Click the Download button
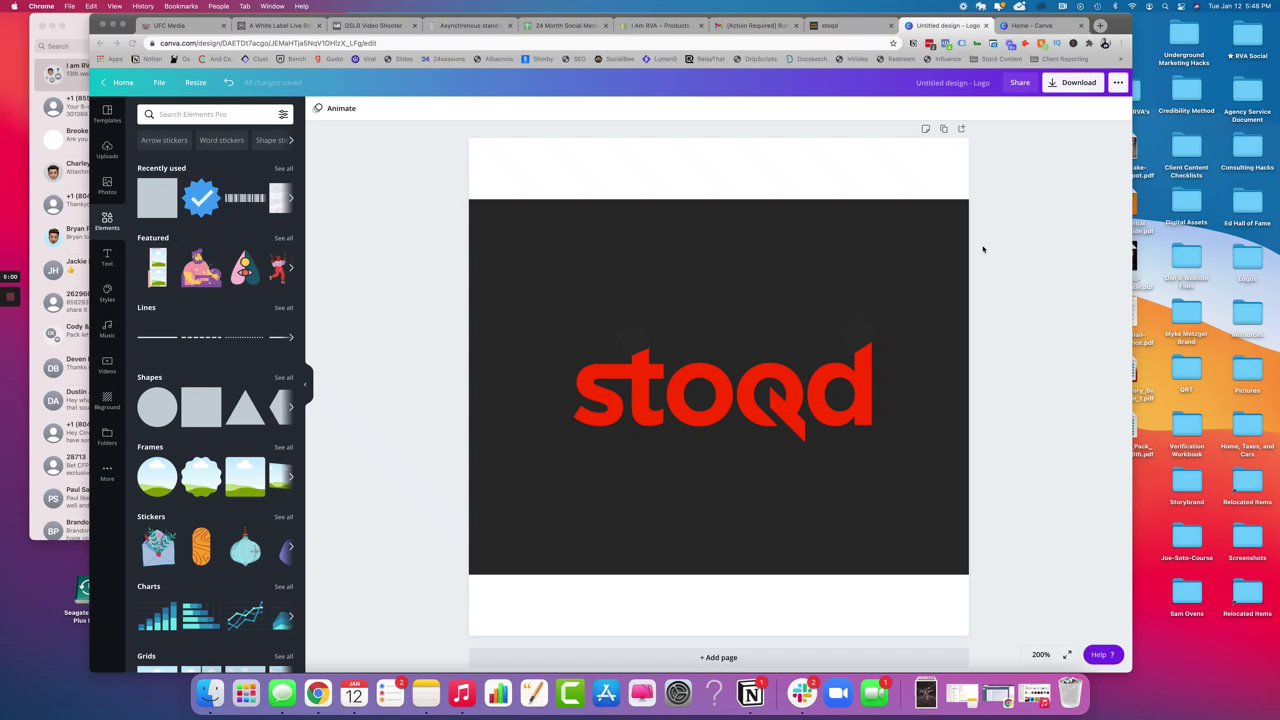This screenshot has width=1280, height=720. coord(1072,82)
